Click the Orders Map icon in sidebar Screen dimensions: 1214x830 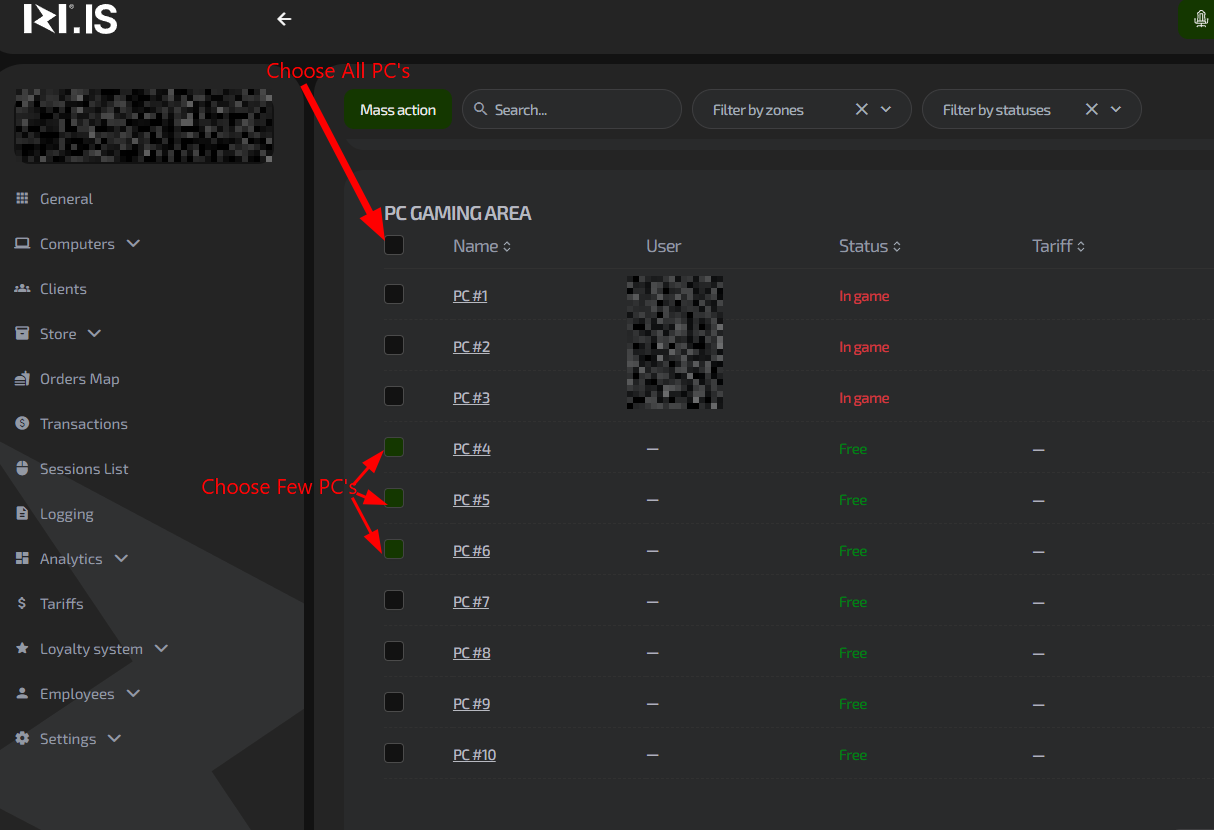click(x=22, y=379)
